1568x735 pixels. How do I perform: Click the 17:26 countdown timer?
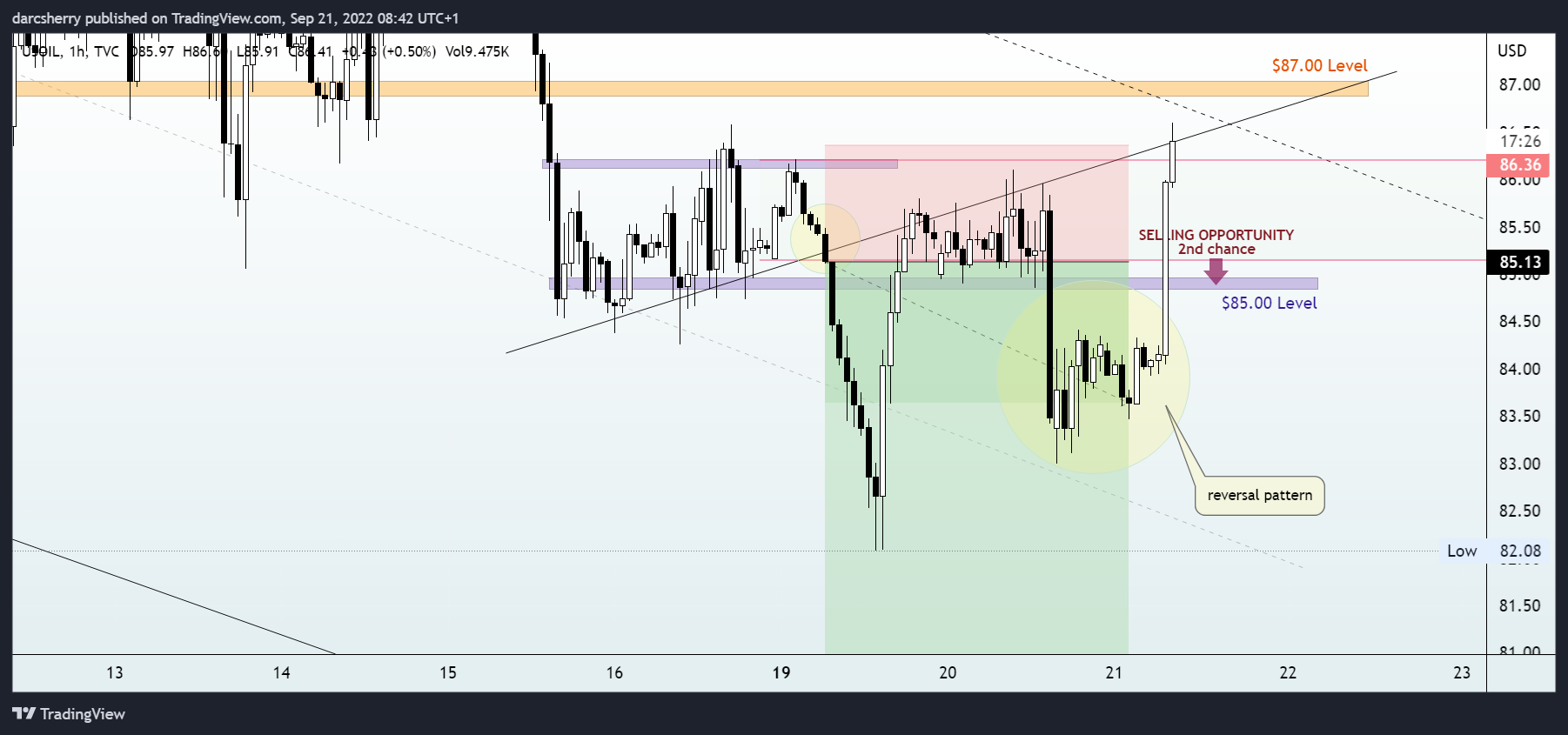(x=1520, y=141)
